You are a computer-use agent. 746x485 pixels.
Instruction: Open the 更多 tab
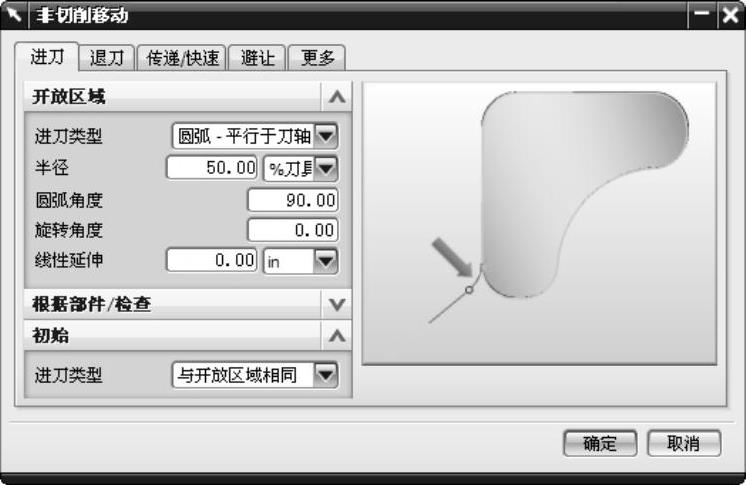coord(317,58)
